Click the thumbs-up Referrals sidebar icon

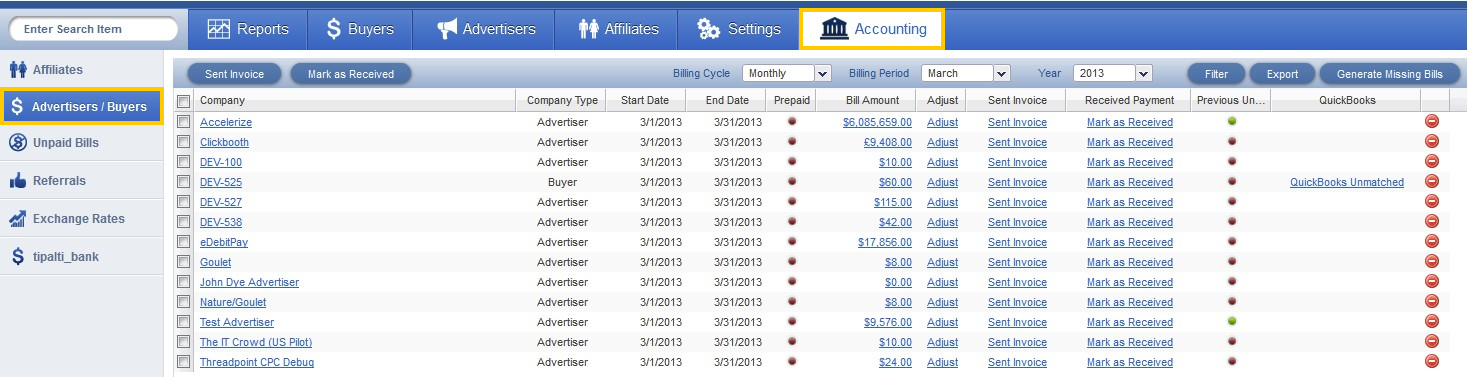tap(17, 181)
